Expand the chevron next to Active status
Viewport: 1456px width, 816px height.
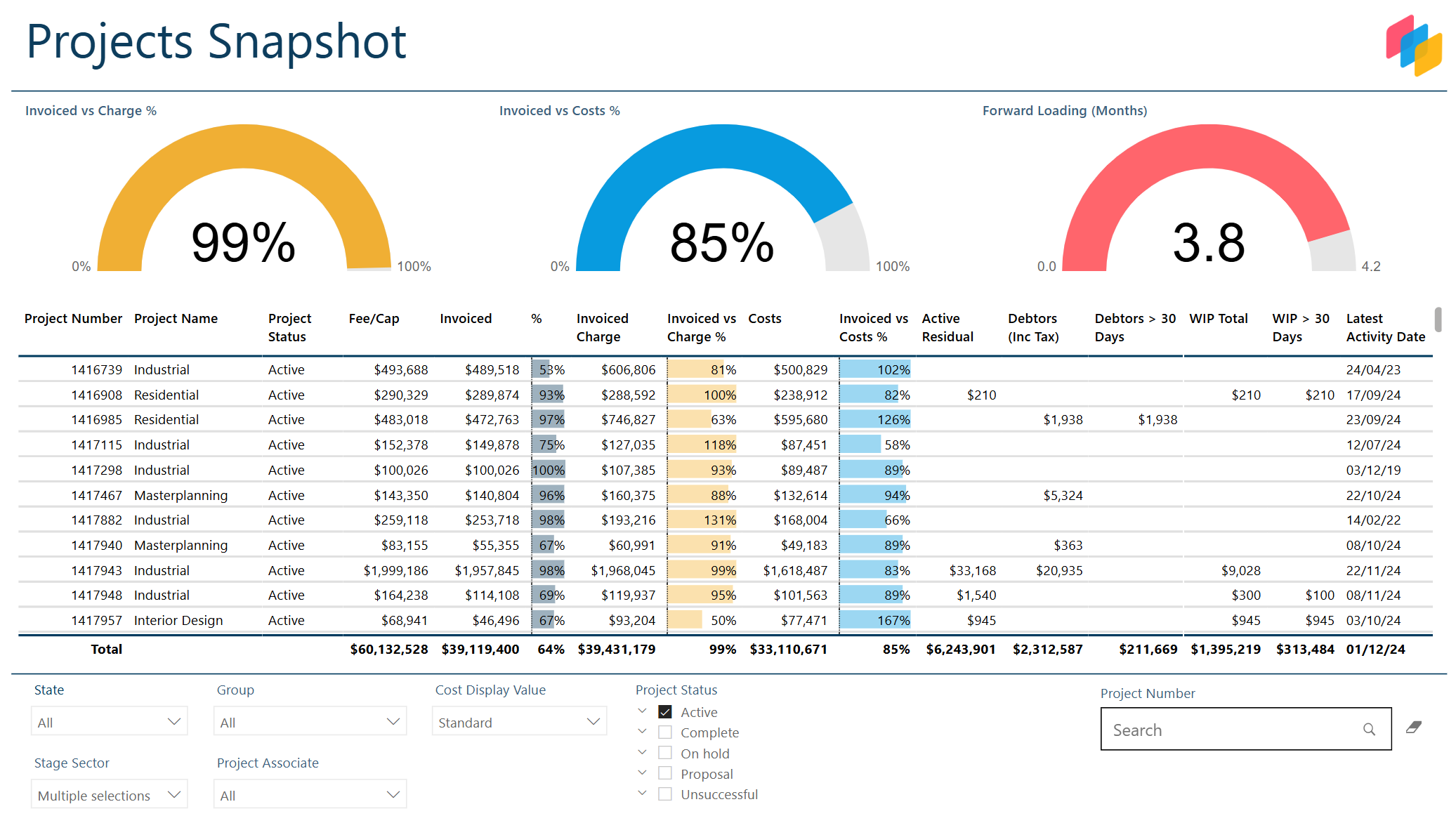(x=641, y=711)
